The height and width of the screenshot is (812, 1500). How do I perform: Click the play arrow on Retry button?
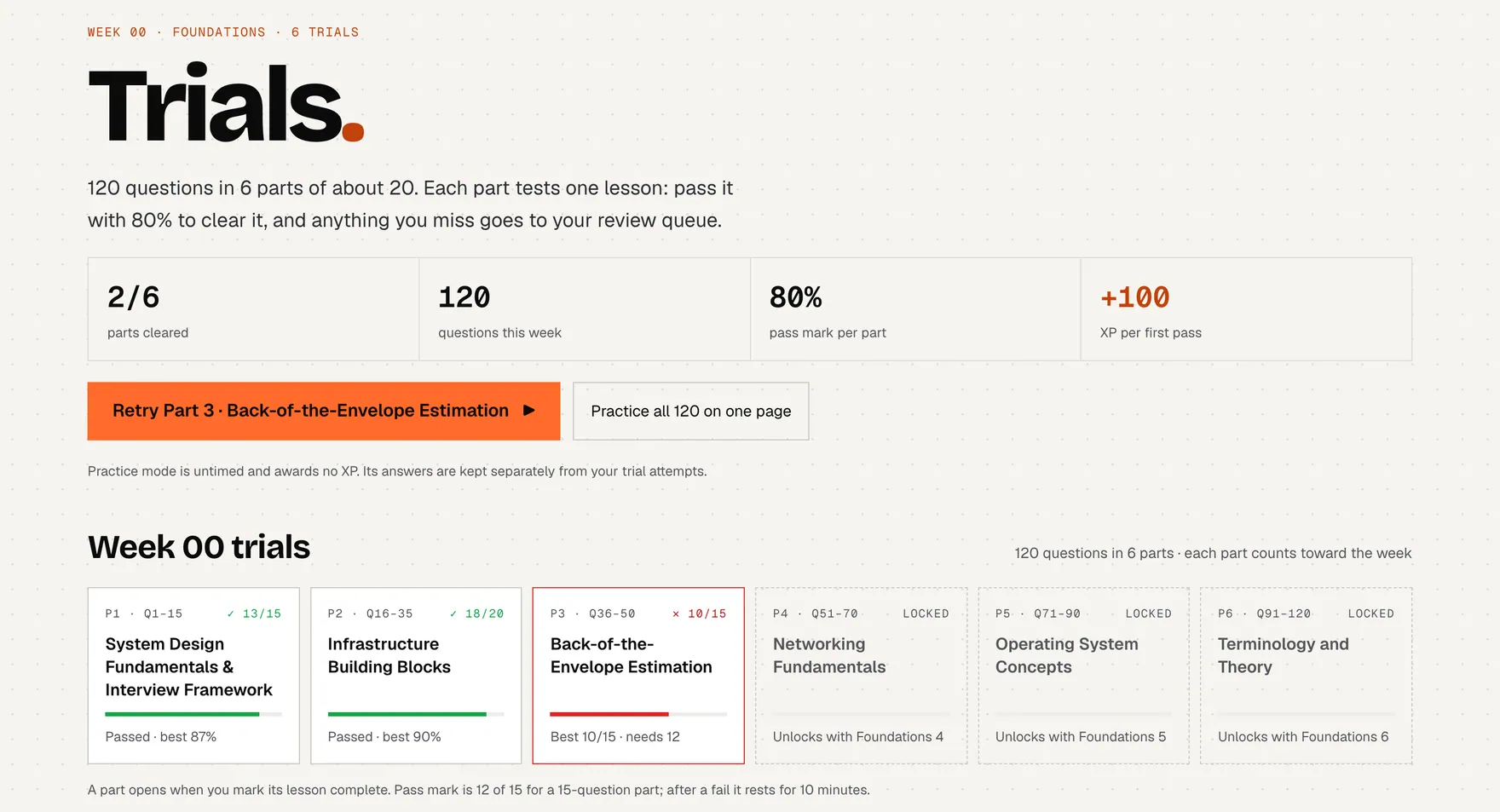pyautogui.click(x=528, y=411)
